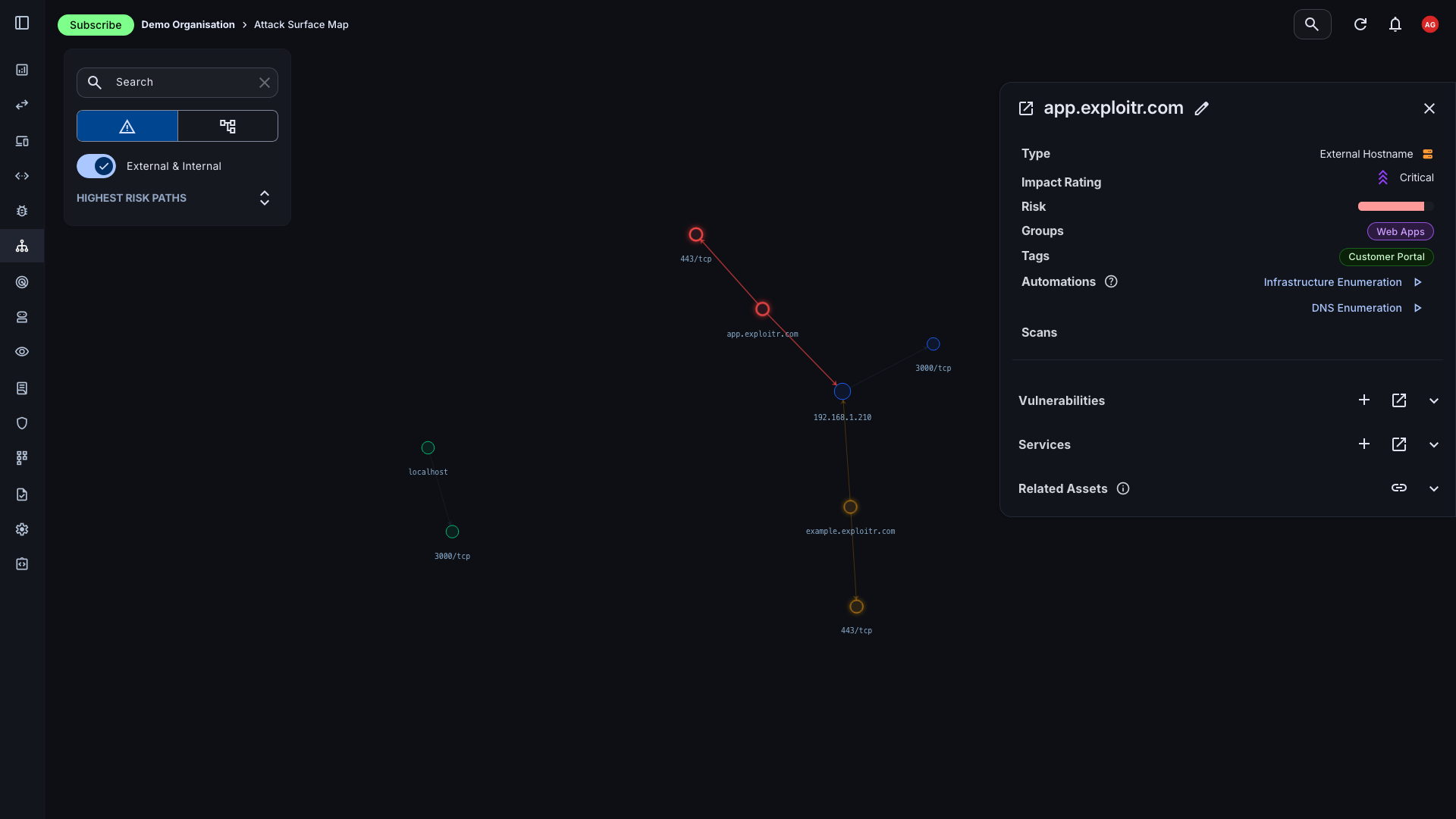Open the bottom bracket-box sidebar icon
Viewport: 1456px width, 819px height.
pyautogui.click(x=22, y=564)
